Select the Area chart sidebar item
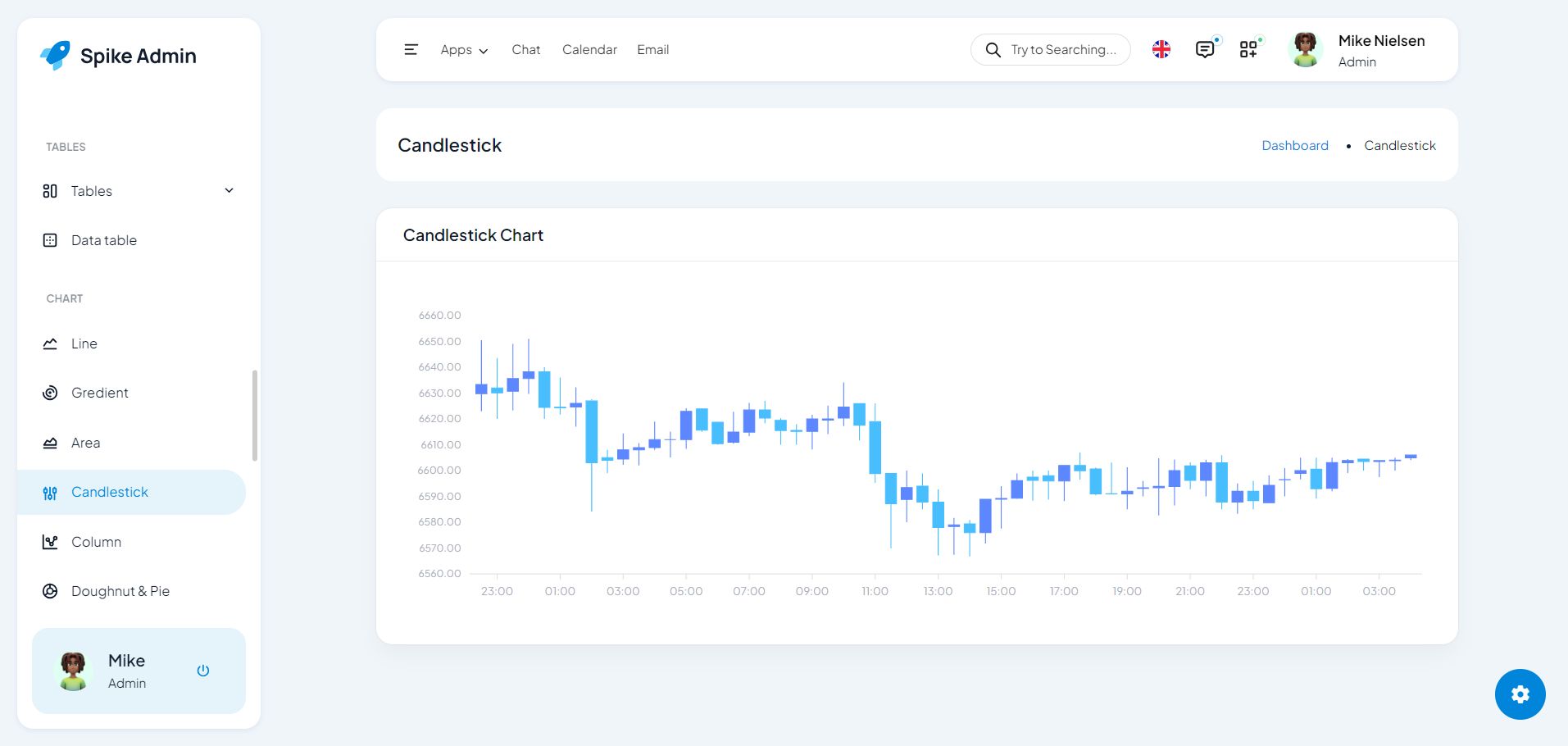Viewport: 1568px width, 746px height. point(85,443)
